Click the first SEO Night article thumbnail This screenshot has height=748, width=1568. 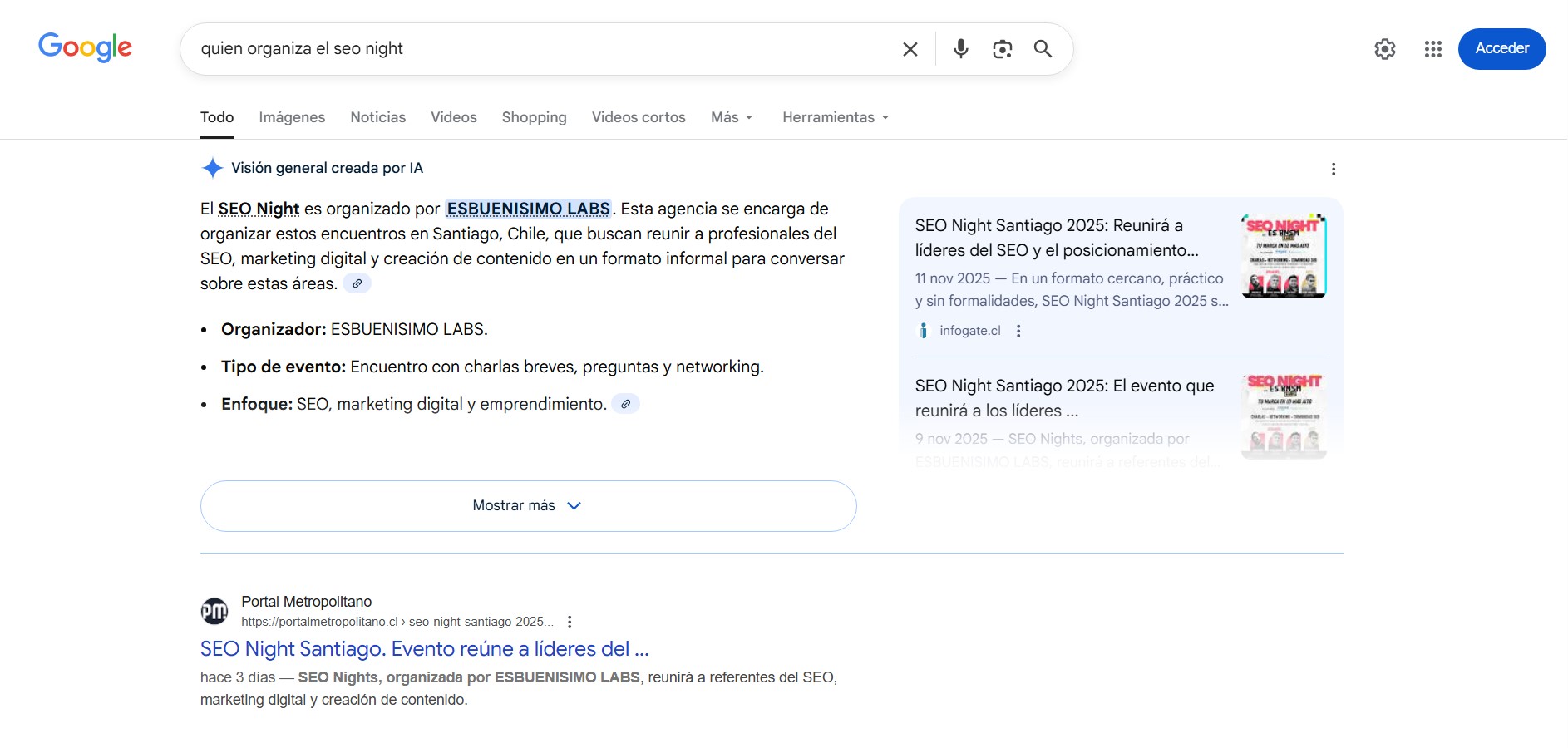(1283, 255)
